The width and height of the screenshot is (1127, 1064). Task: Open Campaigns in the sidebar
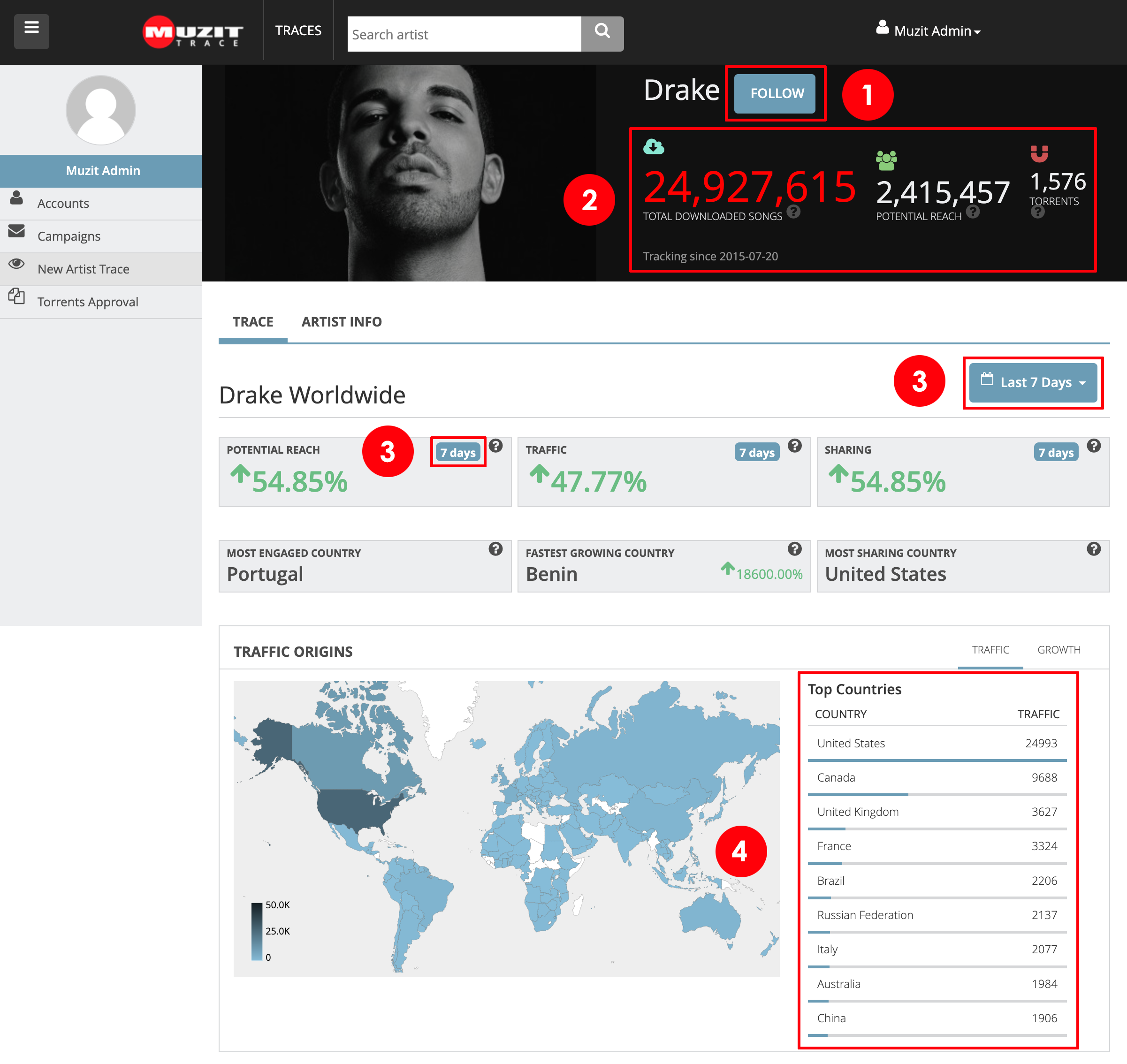pos(101,236)
